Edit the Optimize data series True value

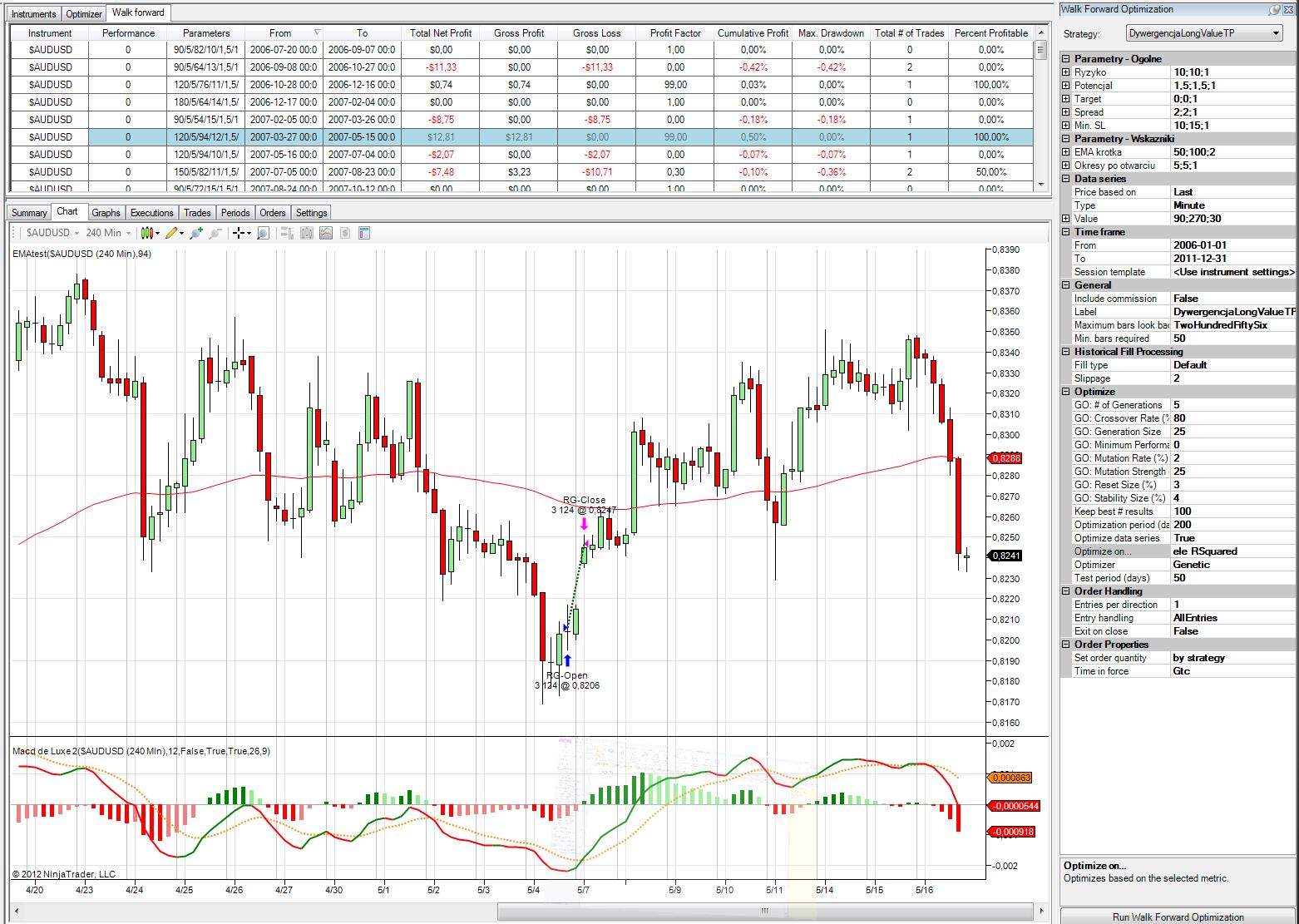1233,538
